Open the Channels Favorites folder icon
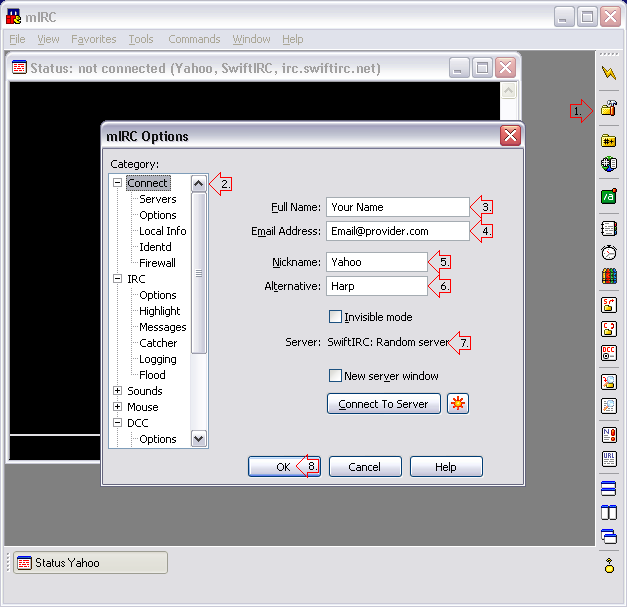The image size is (627, 607). (x=609, y=141)
